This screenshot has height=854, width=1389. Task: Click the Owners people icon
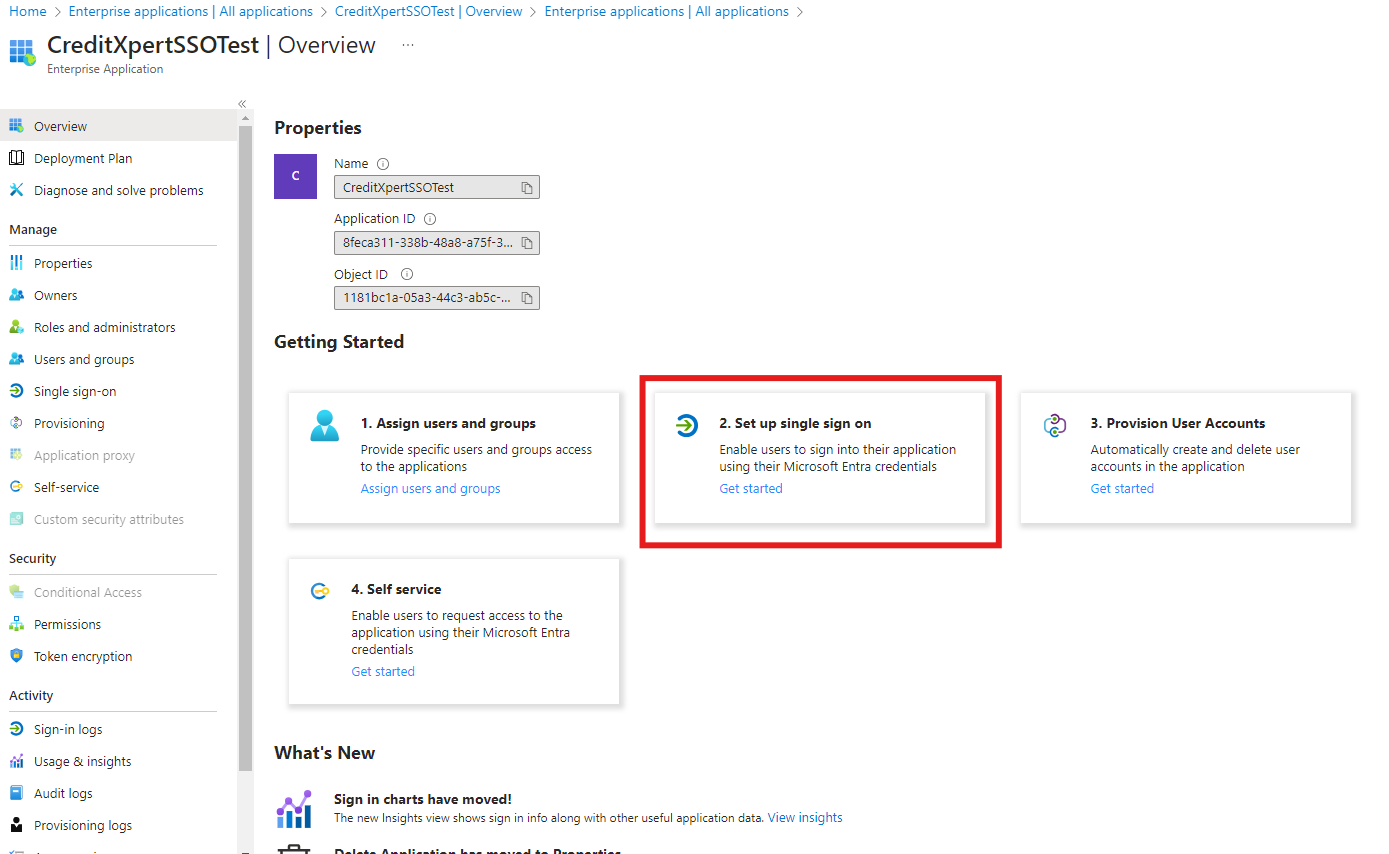click(x=16, y=295)
